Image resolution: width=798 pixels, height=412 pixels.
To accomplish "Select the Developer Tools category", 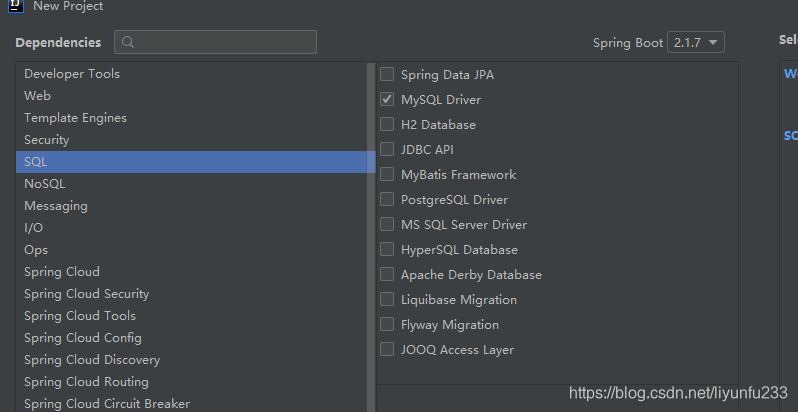I will point(191,74).
